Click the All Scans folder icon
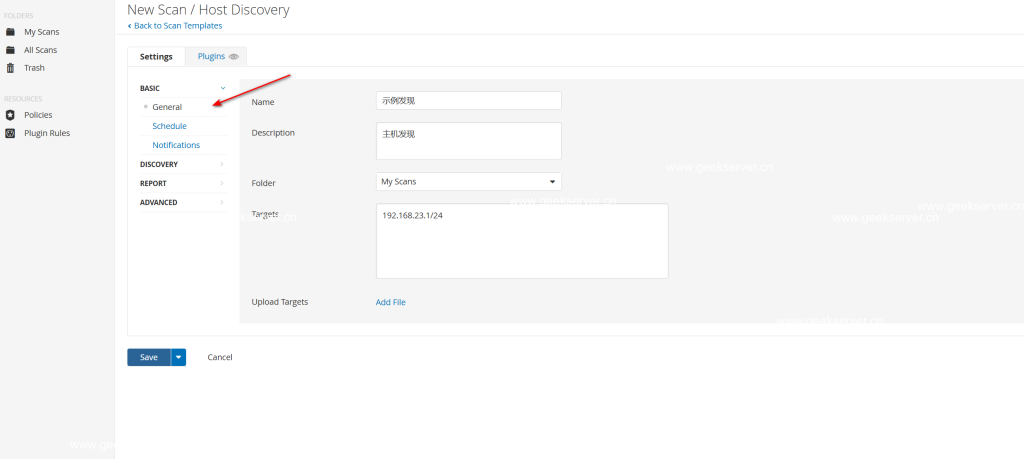Screen dimensions: 1024x459 point(10,50)
